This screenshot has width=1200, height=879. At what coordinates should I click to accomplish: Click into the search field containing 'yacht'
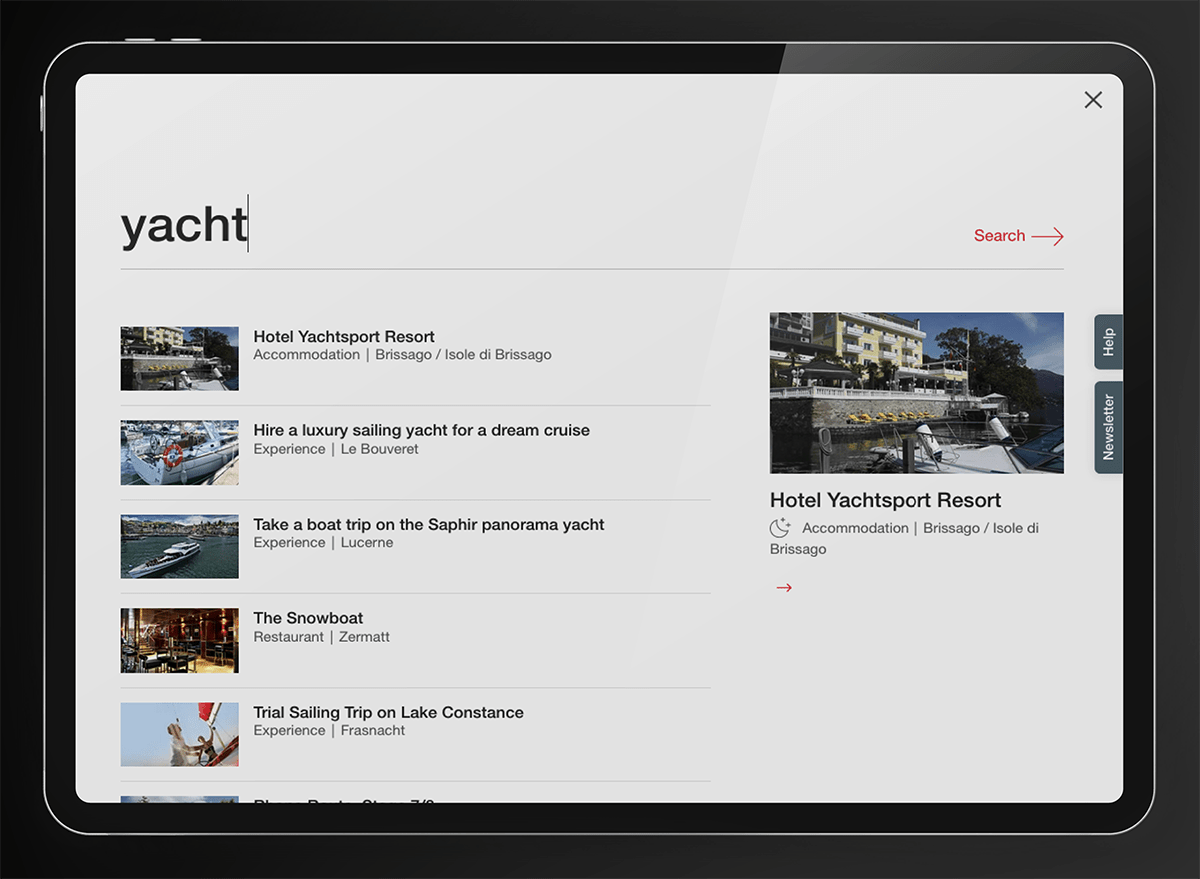click(500, 225)
